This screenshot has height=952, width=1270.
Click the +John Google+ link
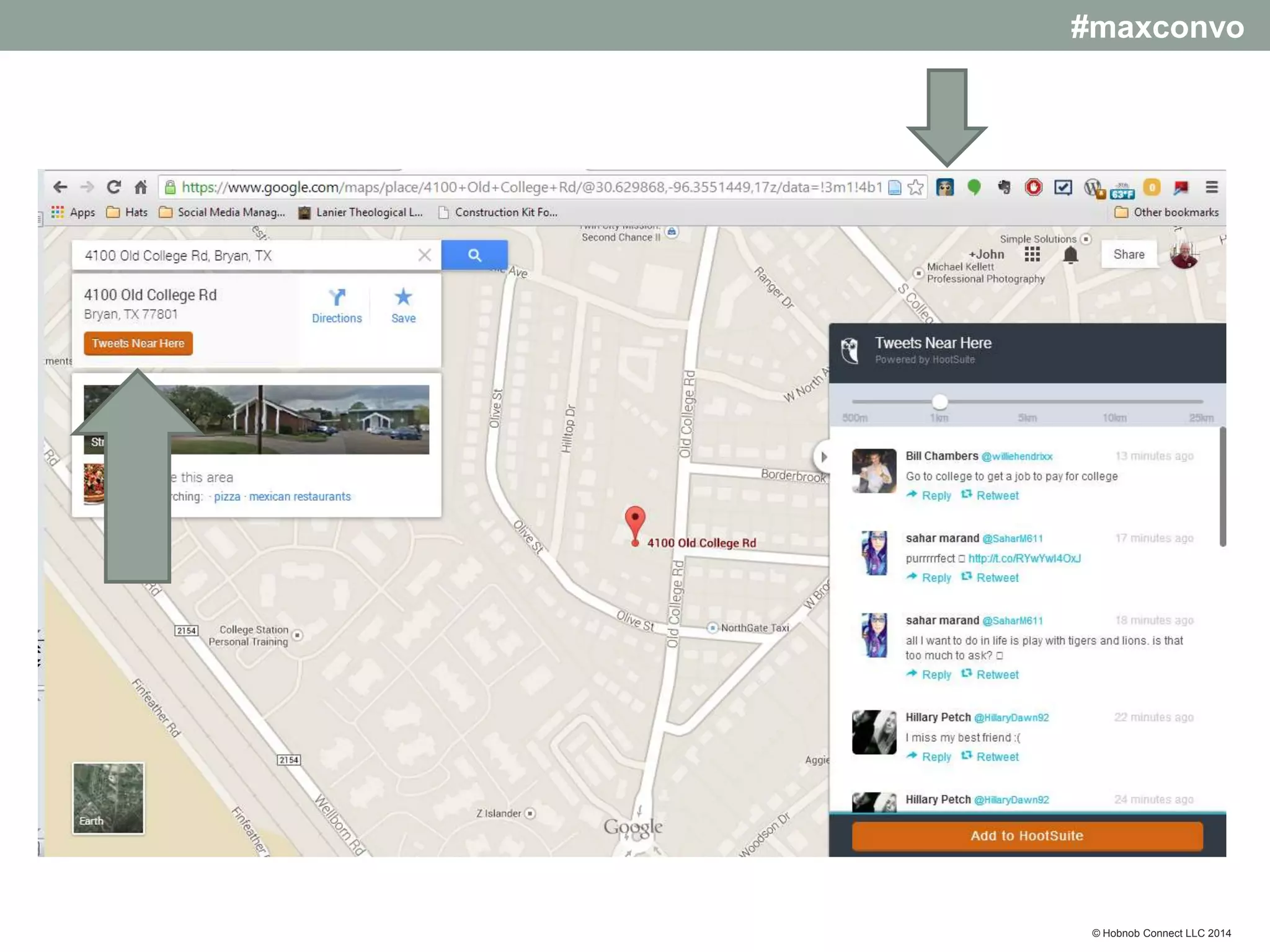coord(986,254)
